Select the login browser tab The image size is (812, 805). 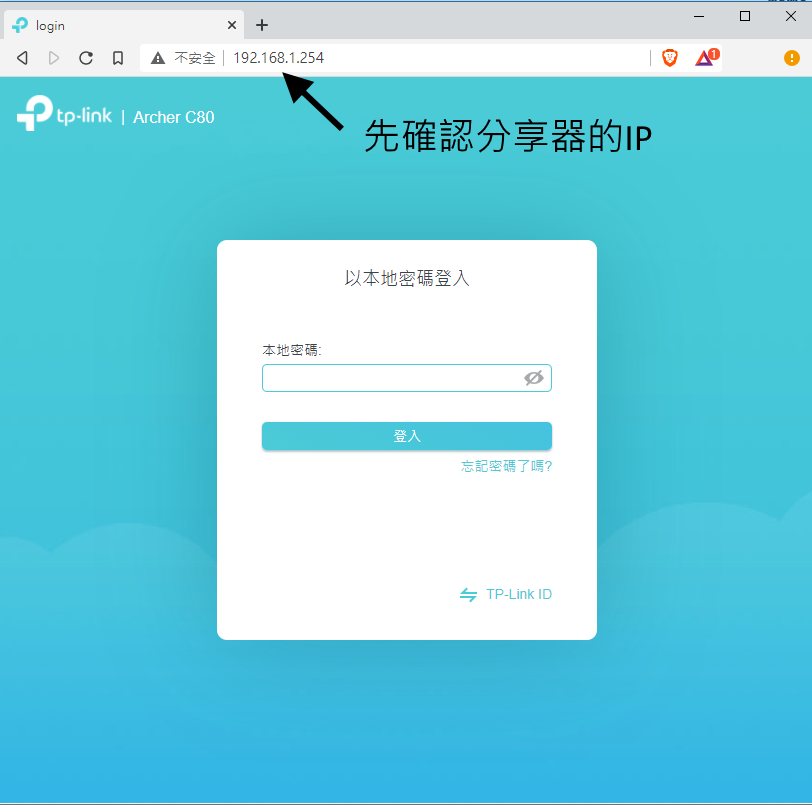[124, 25]
